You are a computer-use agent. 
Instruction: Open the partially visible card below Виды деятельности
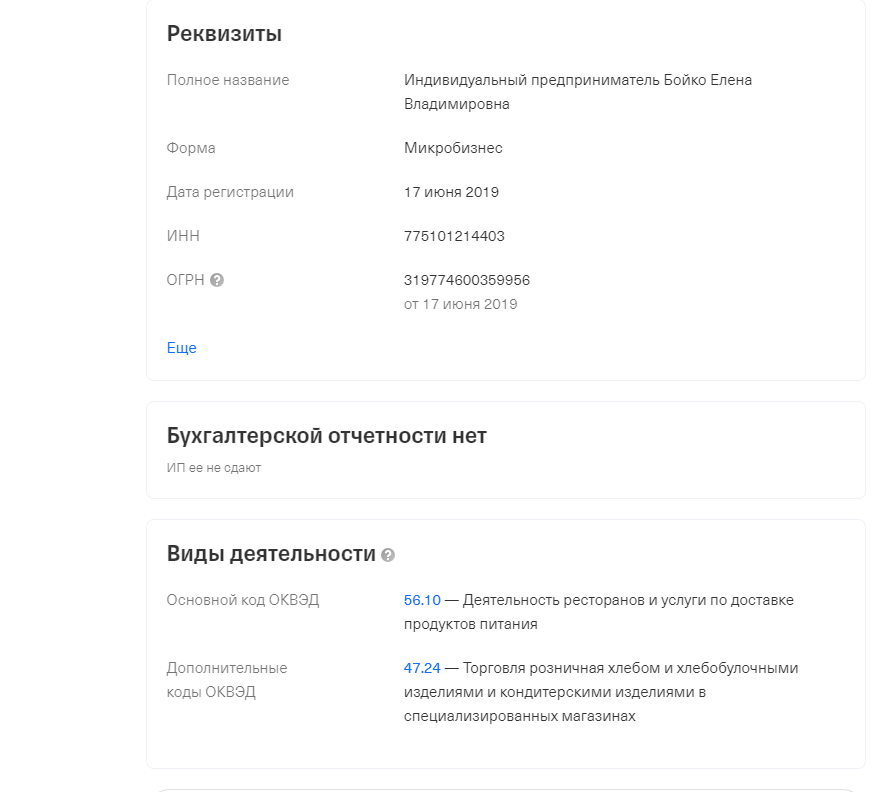click(506, 789)
